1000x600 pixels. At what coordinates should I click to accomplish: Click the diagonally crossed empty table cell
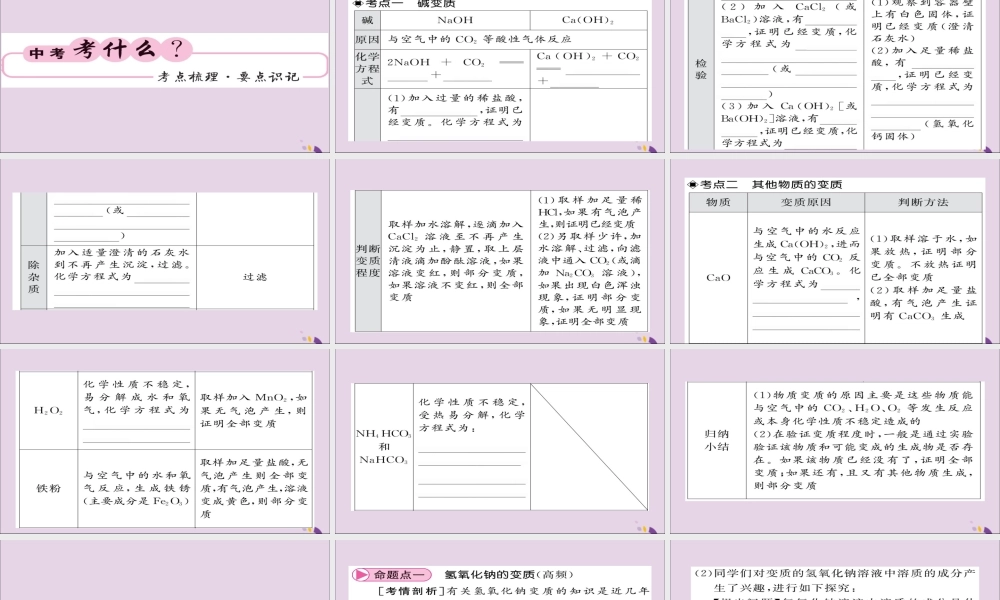point(589,446)
